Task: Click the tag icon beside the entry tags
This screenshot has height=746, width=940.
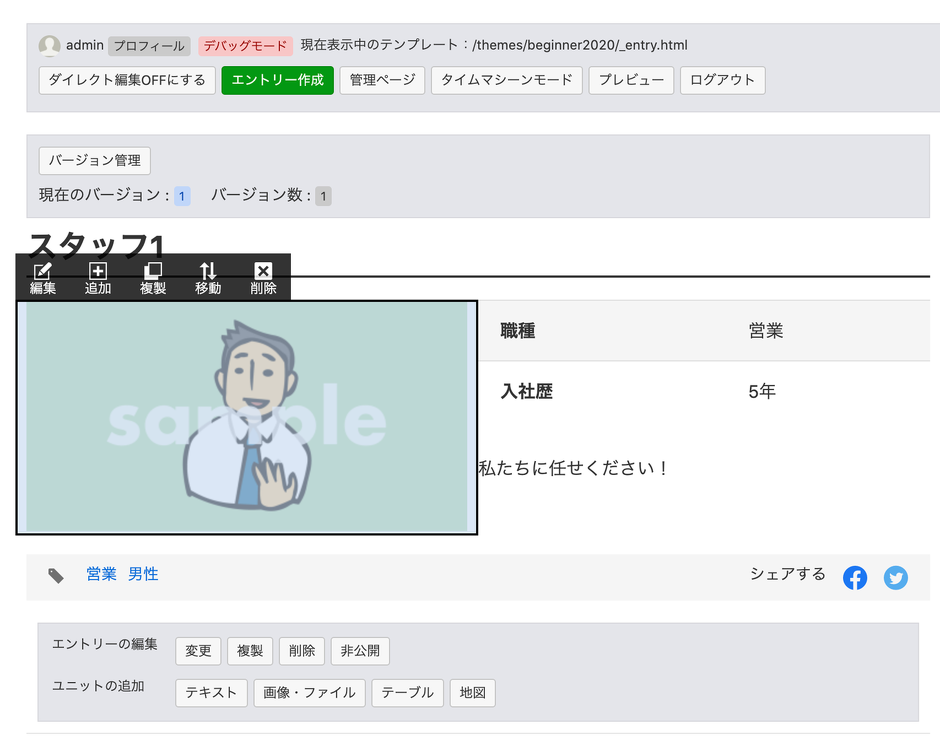Action: (x=56, y=574)
